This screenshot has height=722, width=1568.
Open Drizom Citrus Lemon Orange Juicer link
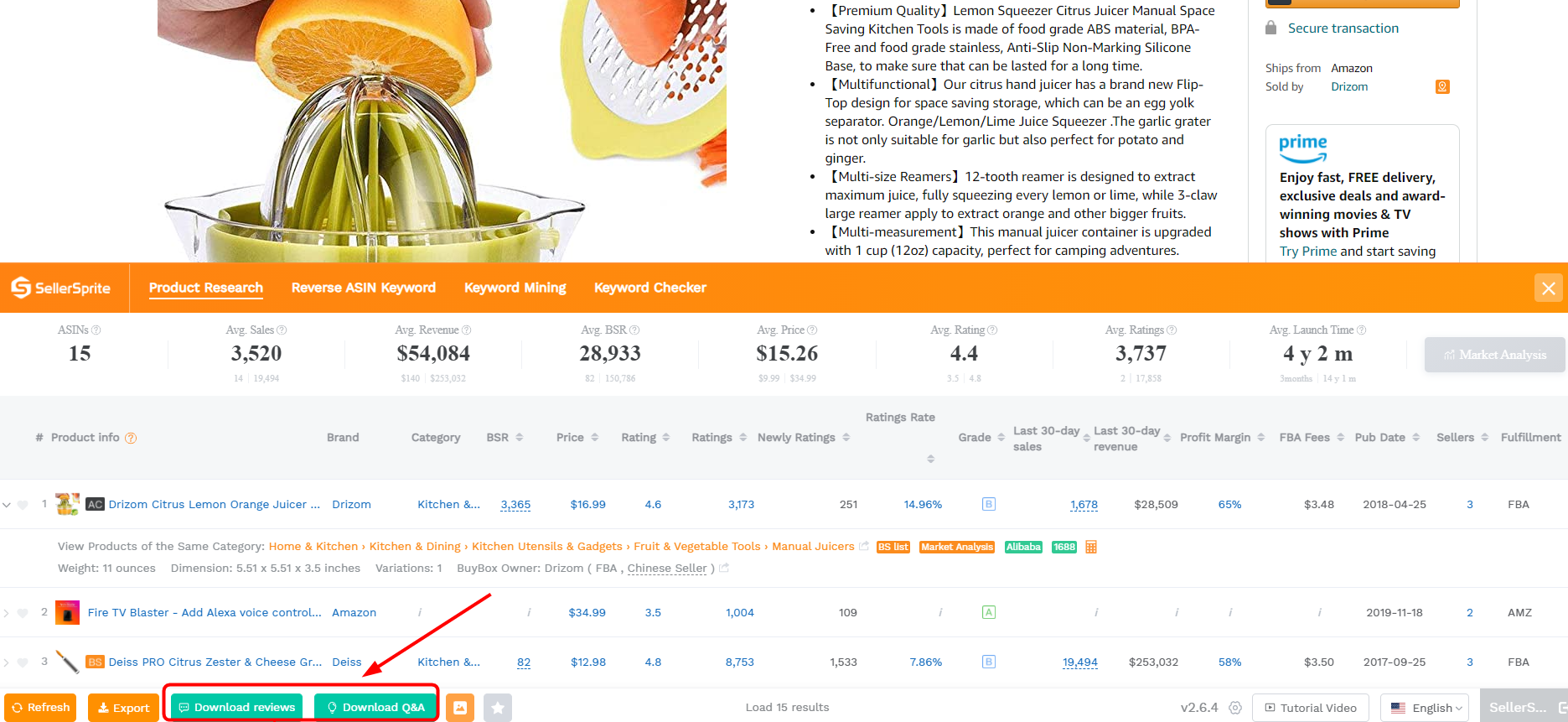tap(215, 504)
